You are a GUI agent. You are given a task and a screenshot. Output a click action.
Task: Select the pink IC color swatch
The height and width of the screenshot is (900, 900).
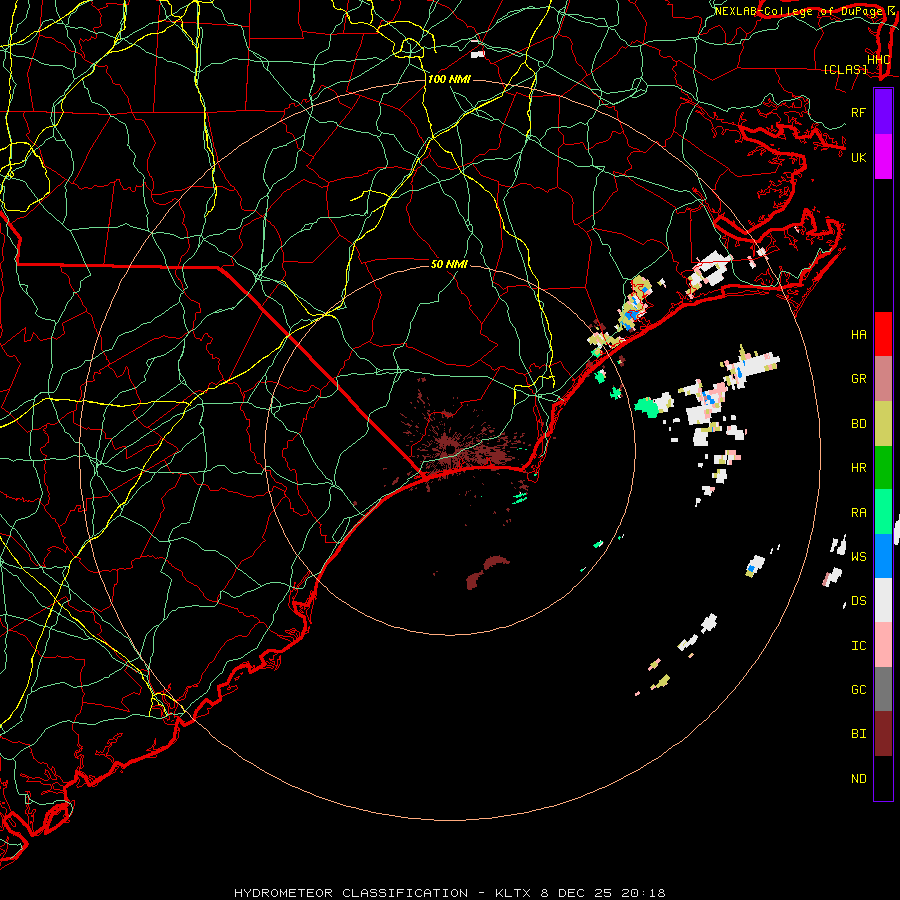pyautogui.click(x=883, y=645)
